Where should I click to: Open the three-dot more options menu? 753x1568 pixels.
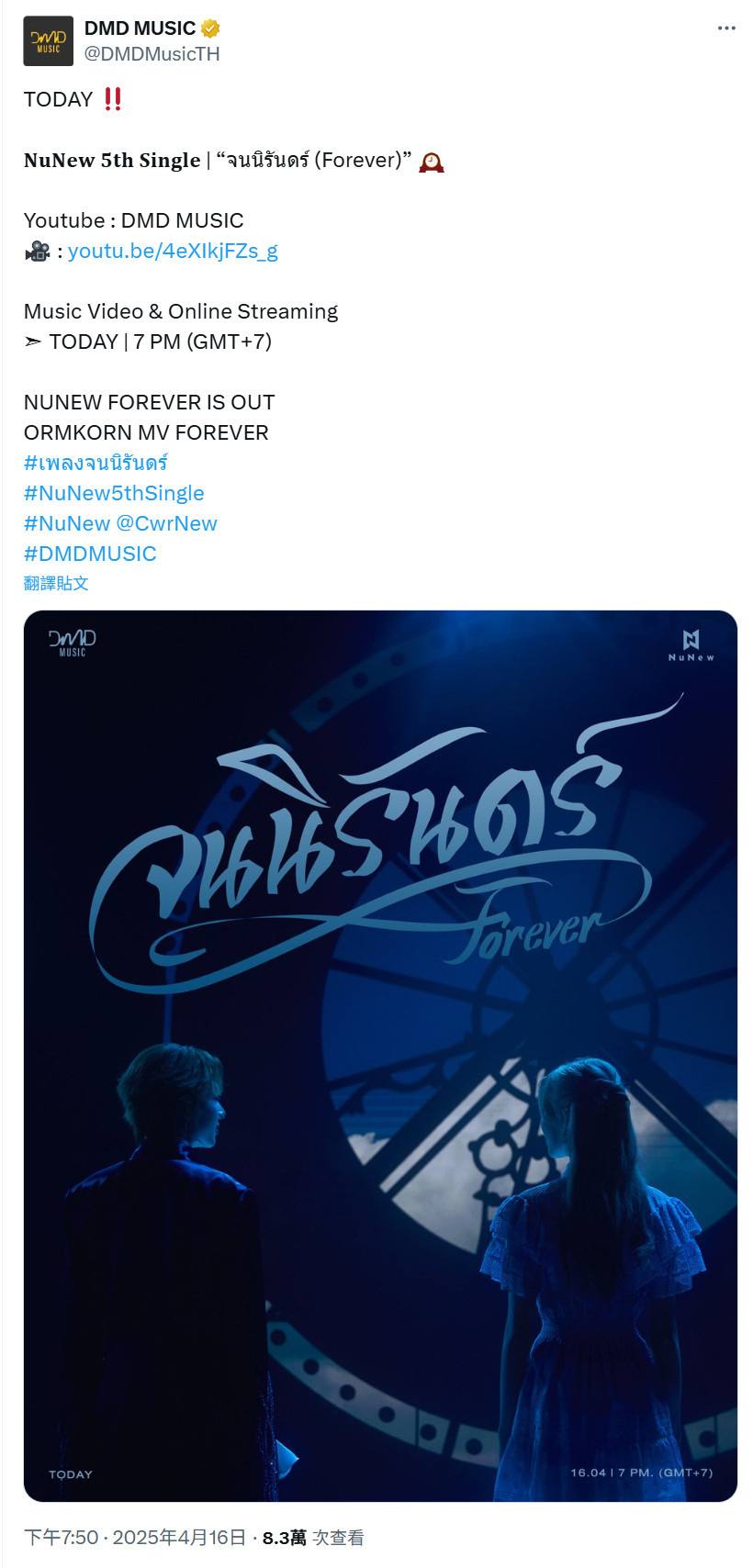point(726,28)
